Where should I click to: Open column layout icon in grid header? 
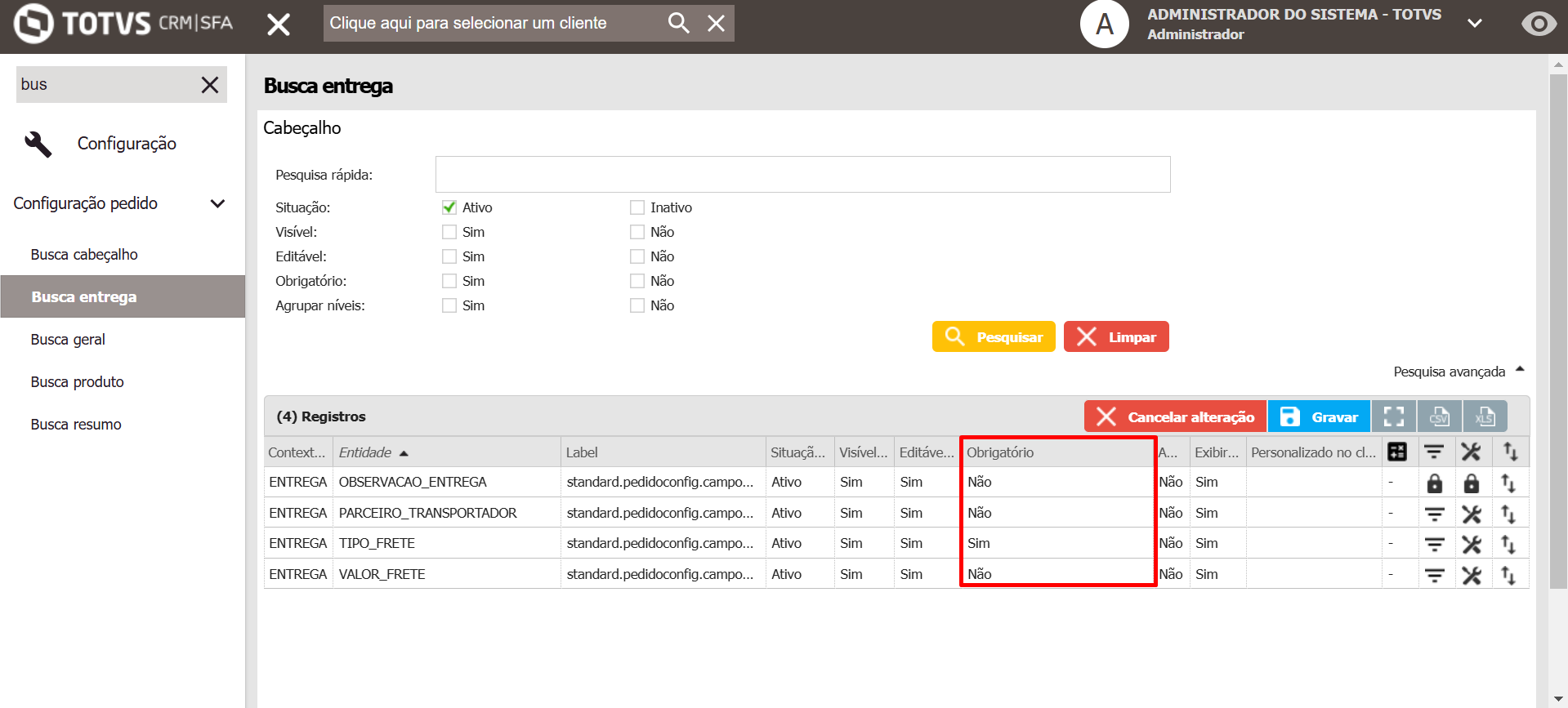click(x=1397, y=452)
